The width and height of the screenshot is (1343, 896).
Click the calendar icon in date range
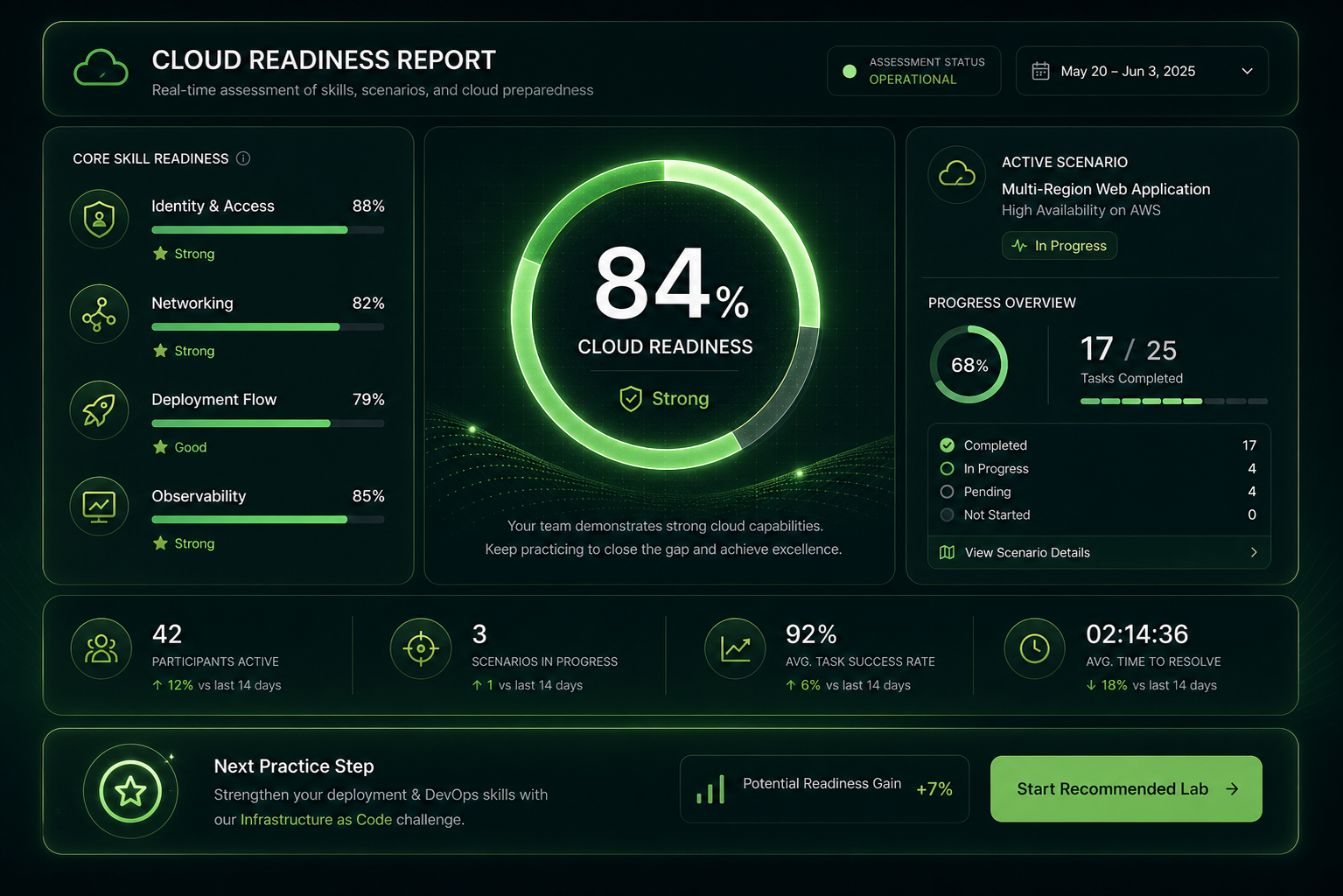click(x=1040, y=71)
